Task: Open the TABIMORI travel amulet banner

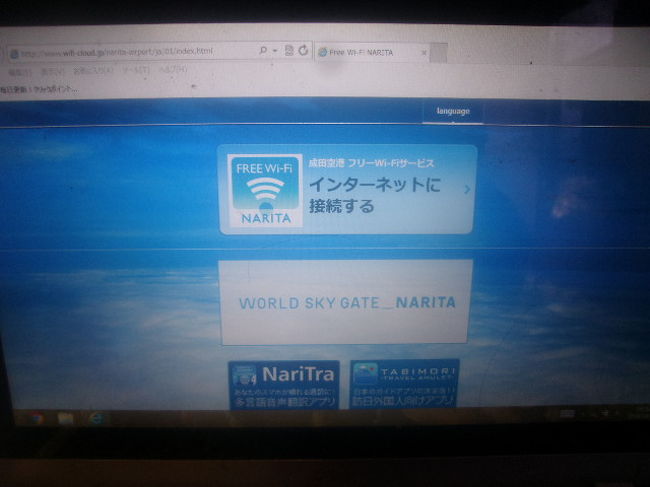Action: click(405, 384)
